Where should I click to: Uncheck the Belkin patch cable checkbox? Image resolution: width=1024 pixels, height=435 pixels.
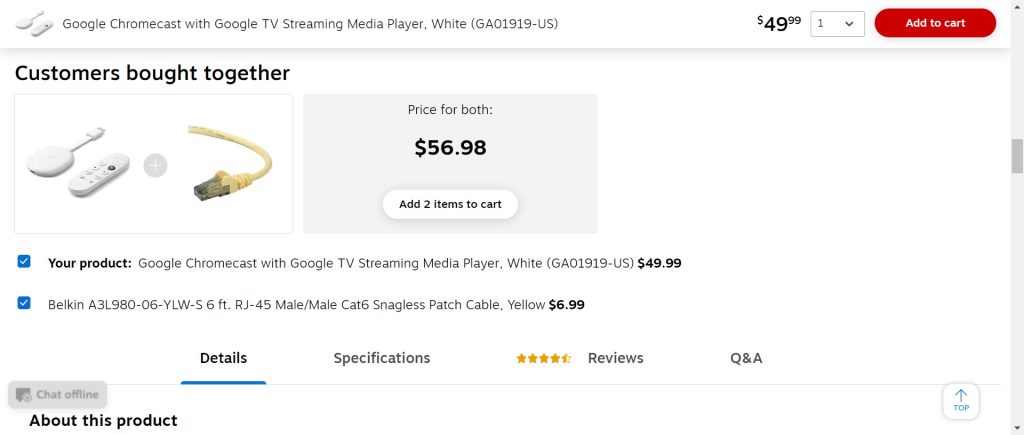[24, 303]
